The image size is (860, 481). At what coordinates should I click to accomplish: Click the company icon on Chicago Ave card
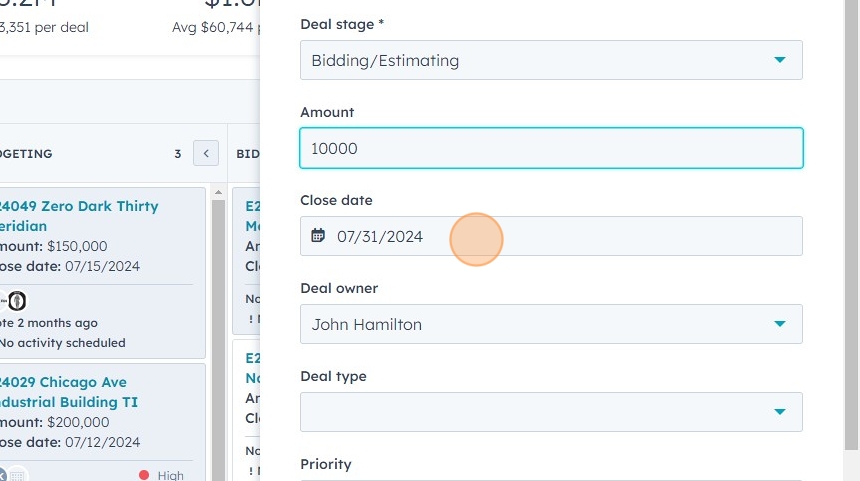click(x=18, y=475)
